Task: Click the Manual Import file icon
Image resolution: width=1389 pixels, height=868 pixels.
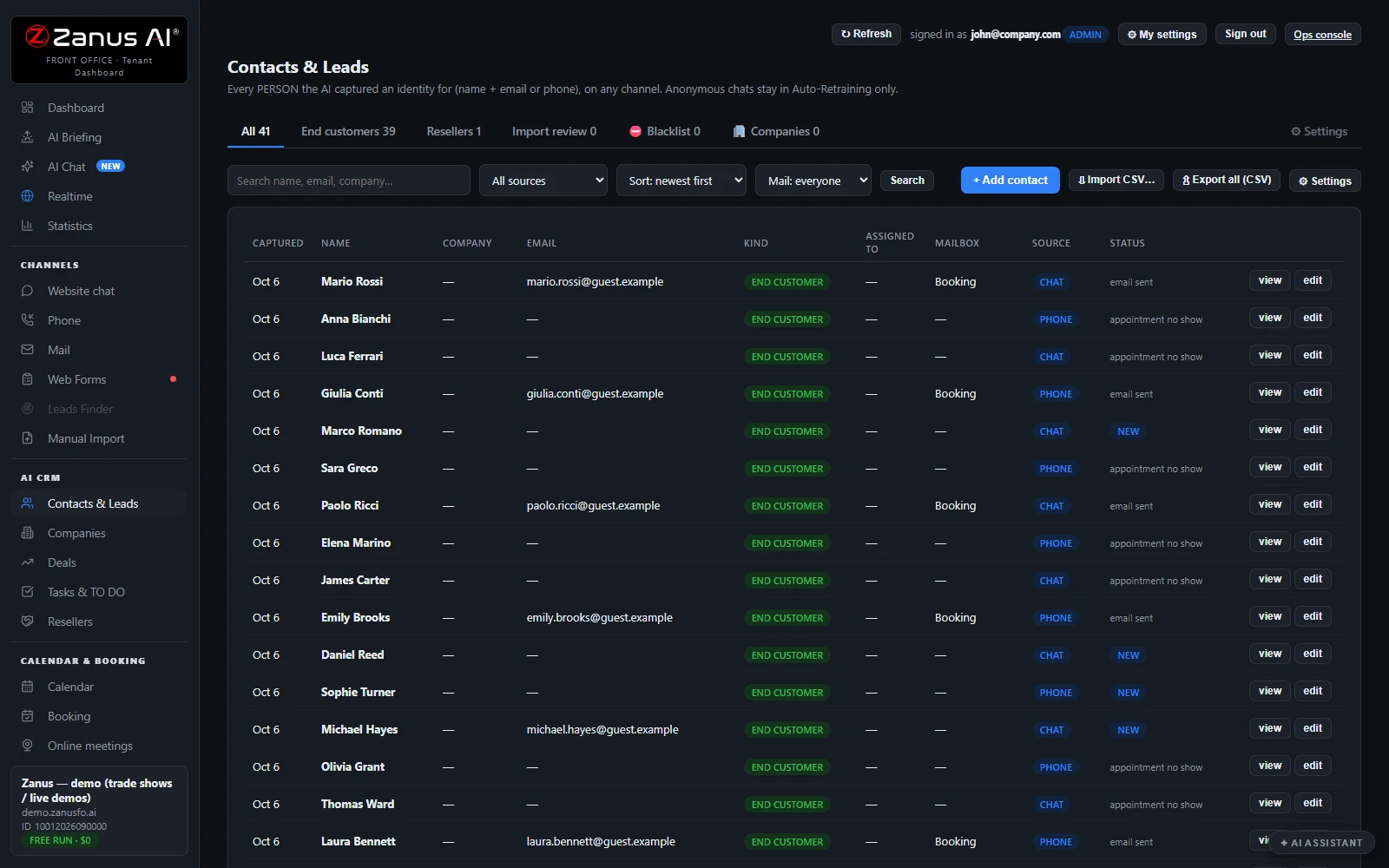Action: click(x=27, y=438)
